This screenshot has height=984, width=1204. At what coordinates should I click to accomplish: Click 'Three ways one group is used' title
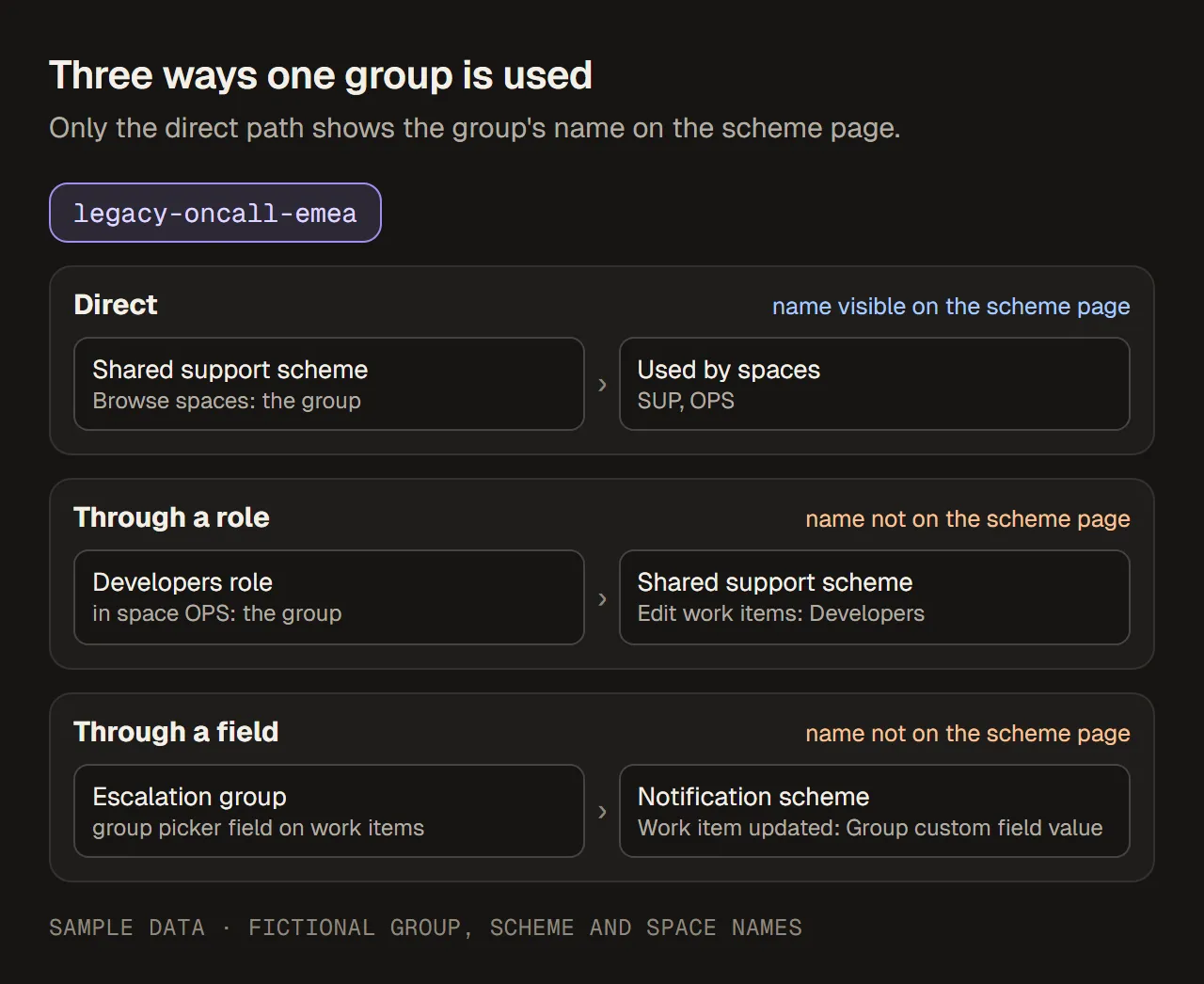pyautogui.click(x=321, y=75)
